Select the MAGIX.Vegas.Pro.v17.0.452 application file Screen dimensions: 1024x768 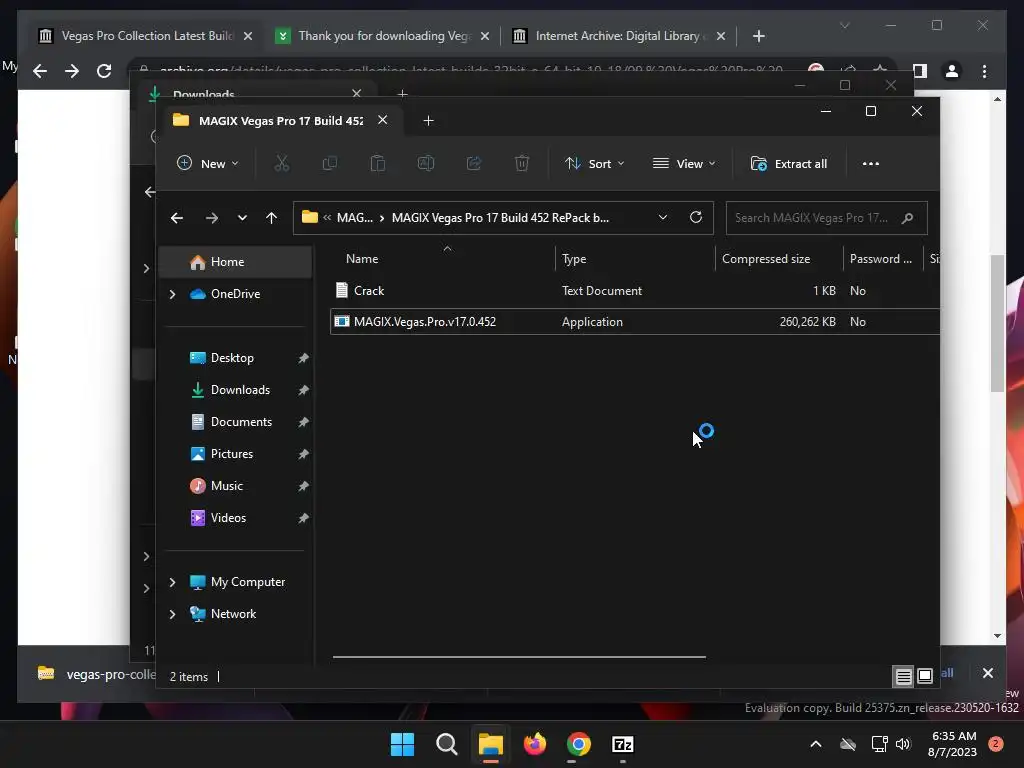(635, 322)
